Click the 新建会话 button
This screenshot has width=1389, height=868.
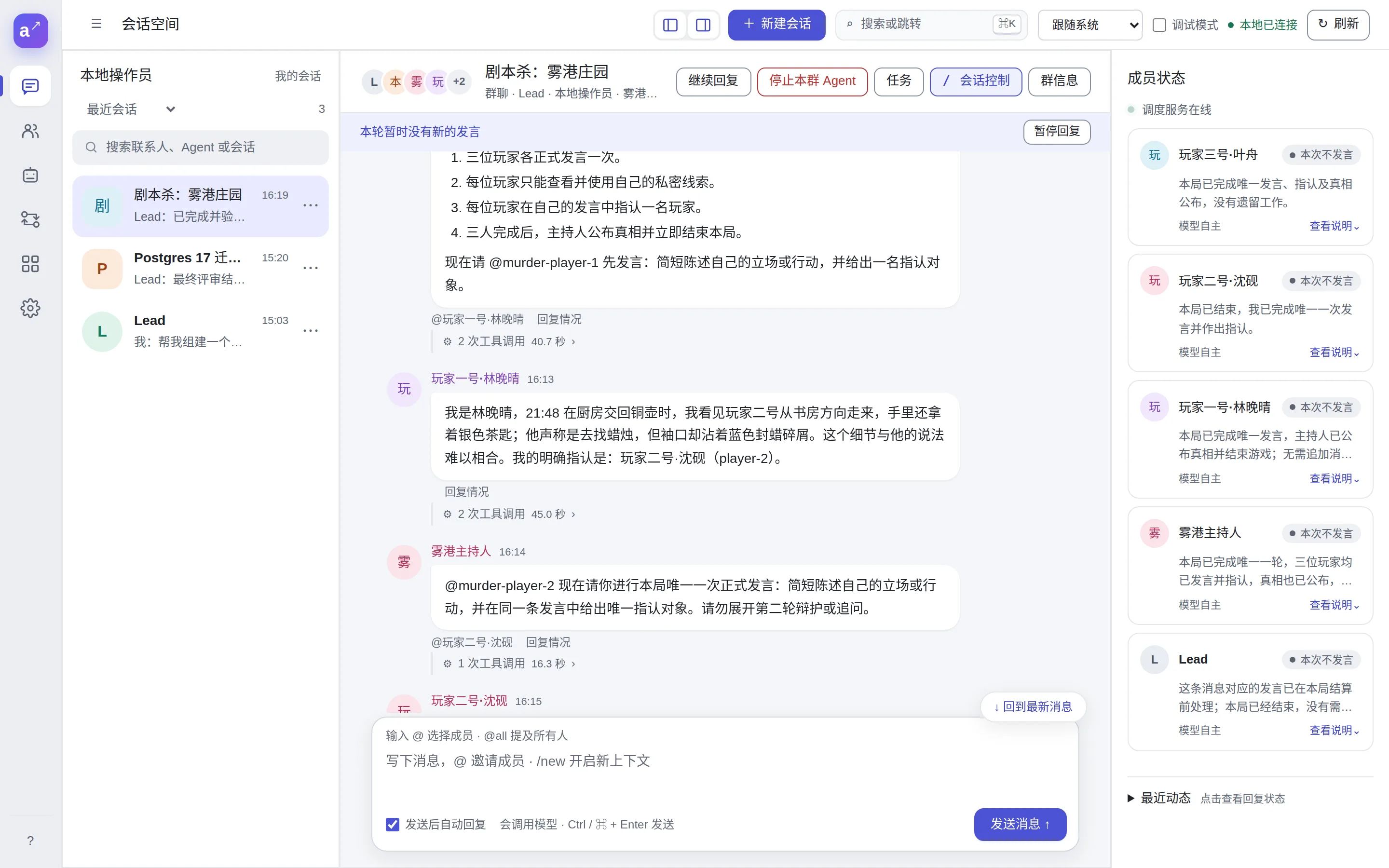776,25
